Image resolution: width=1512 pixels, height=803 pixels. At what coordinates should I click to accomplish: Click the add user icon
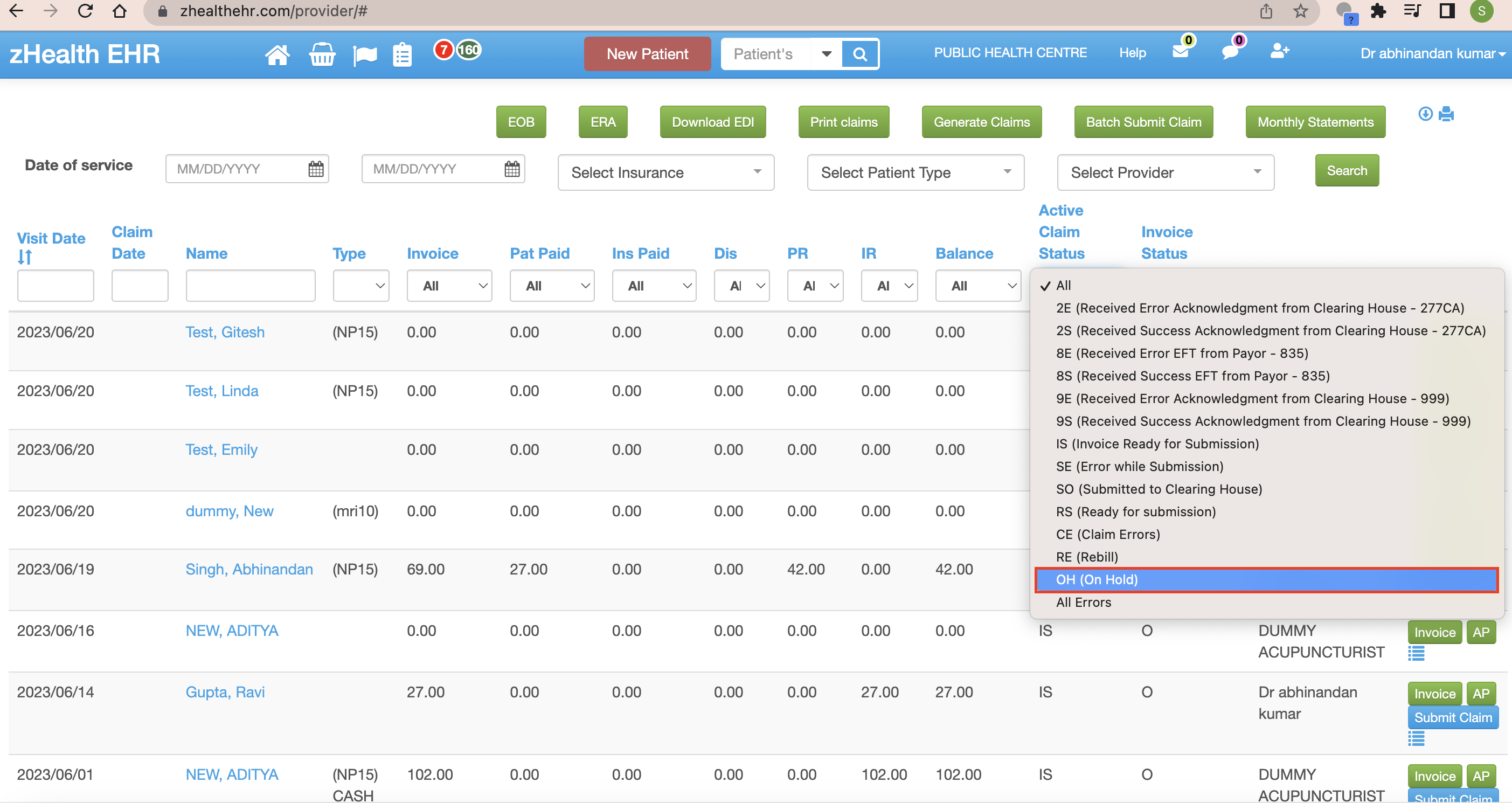click(1279, 52)
